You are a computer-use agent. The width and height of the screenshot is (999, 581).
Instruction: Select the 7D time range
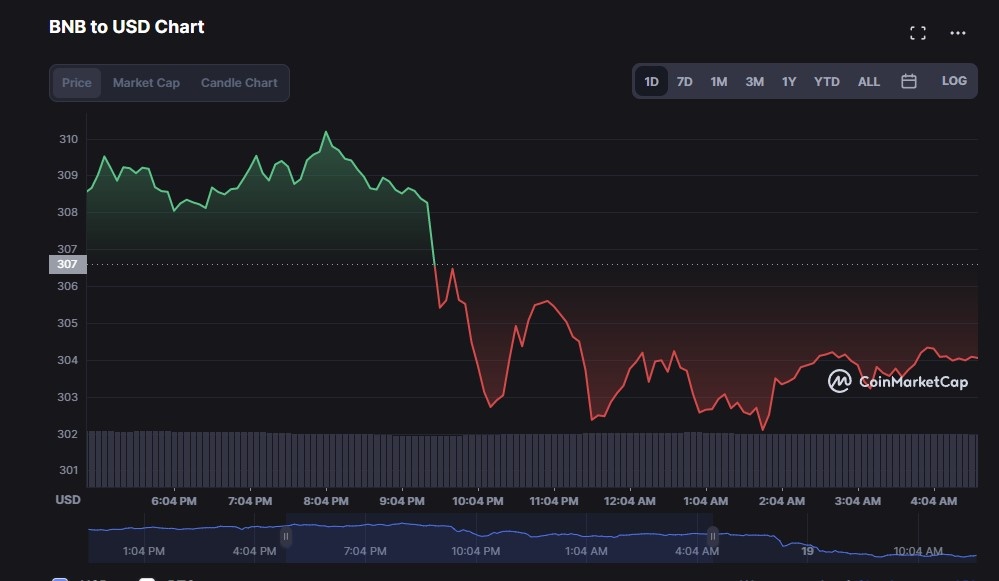pyautogui.click(x=684, y=82)
